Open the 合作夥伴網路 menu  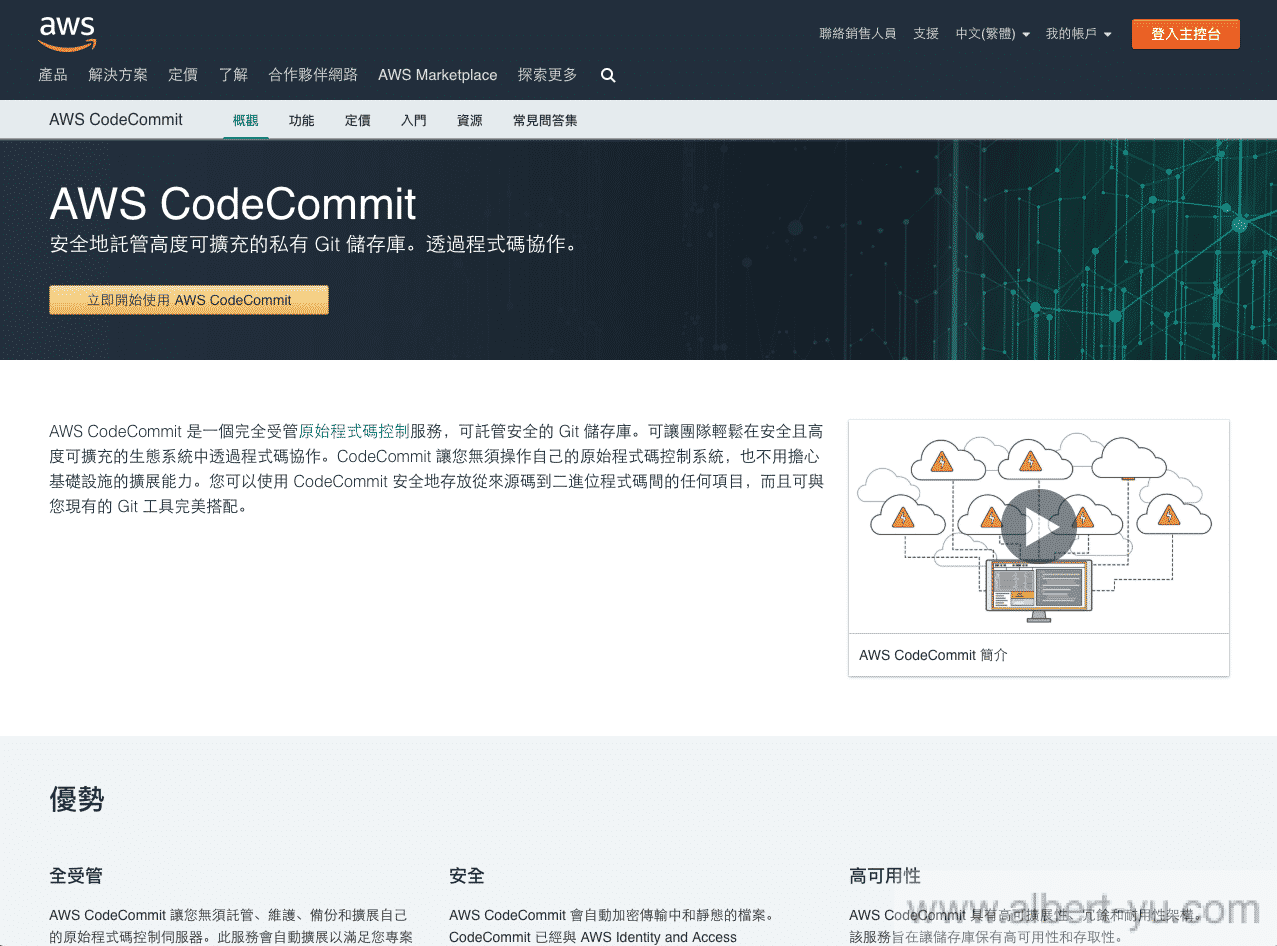(x=313, y=75)
